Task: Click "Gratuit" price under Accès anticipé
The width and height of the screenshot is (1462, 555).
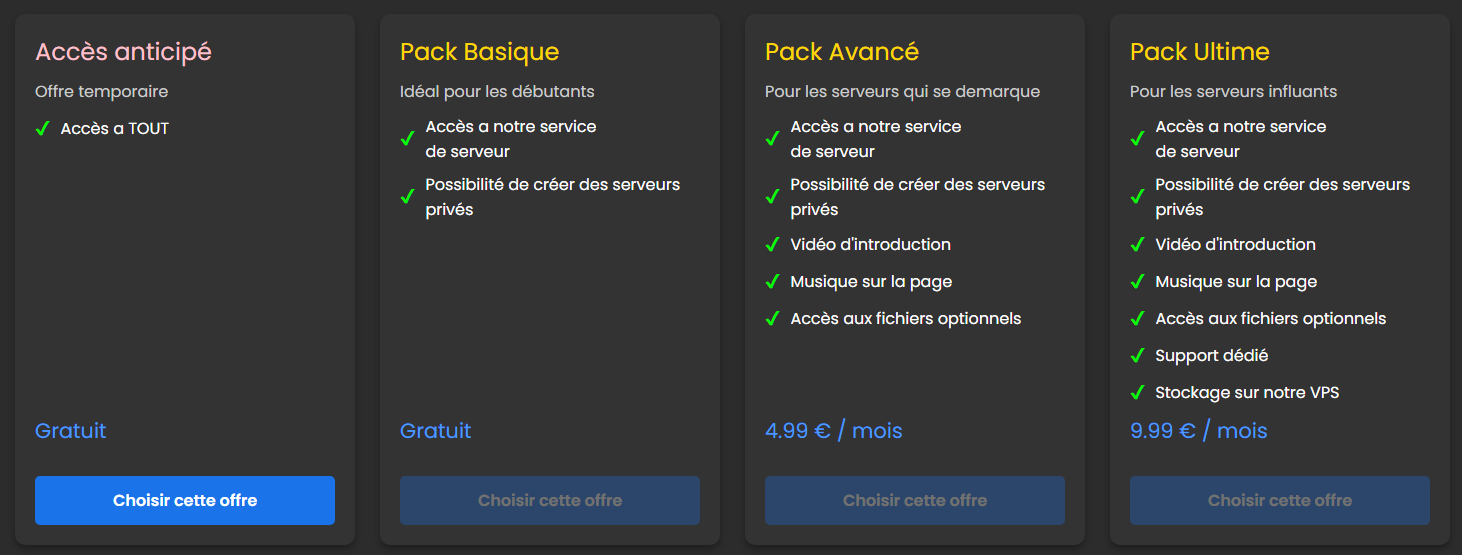Action: coord(70,431)
